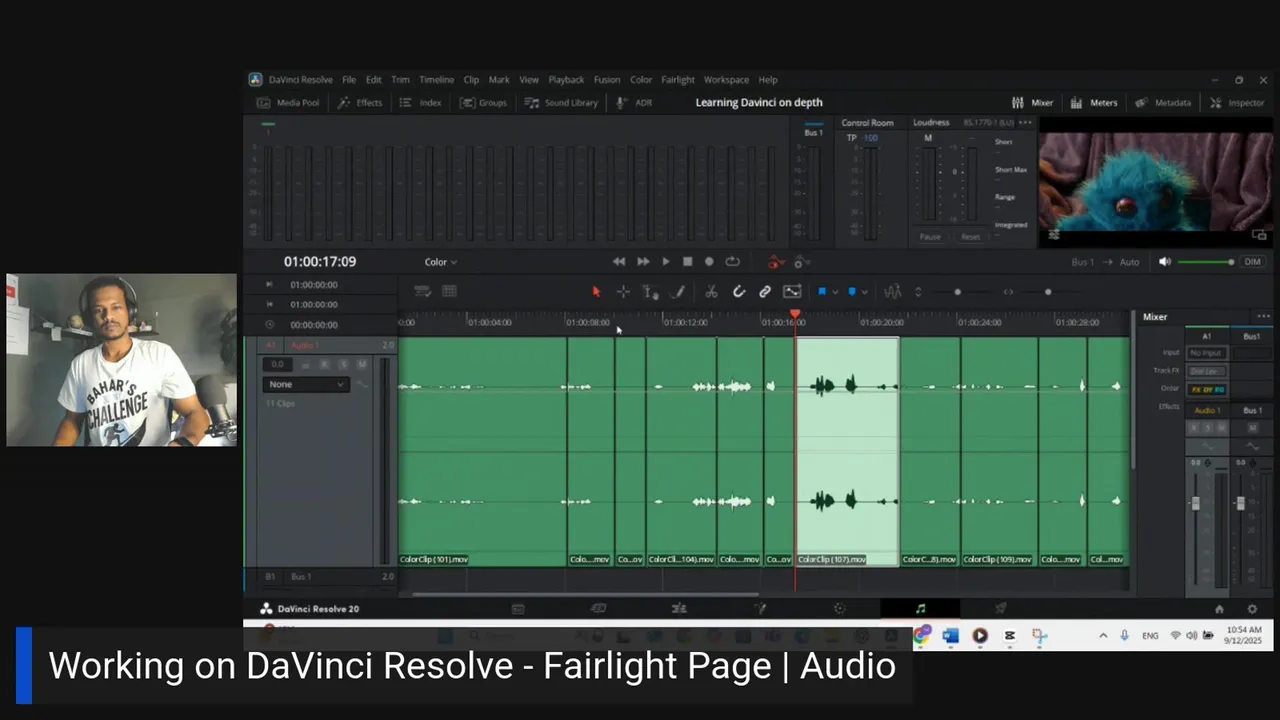The width and height of the screenshot is (1280, 720).
Task: Start recording with the Record button
Action: coord(709,262)
